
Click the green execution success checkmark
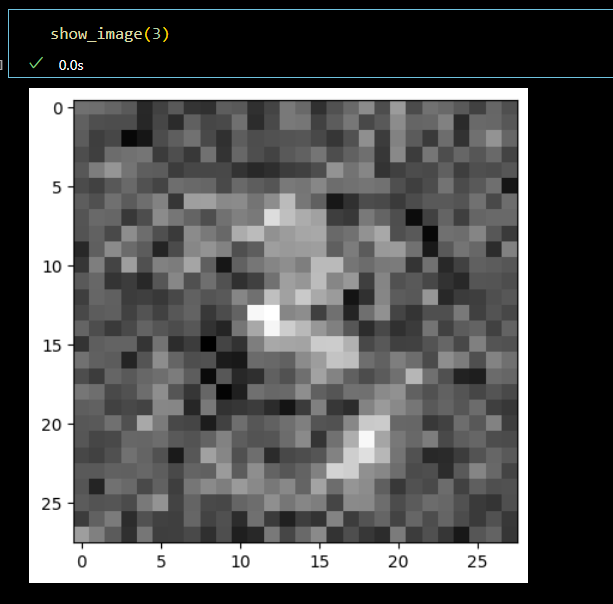point(36,63)
